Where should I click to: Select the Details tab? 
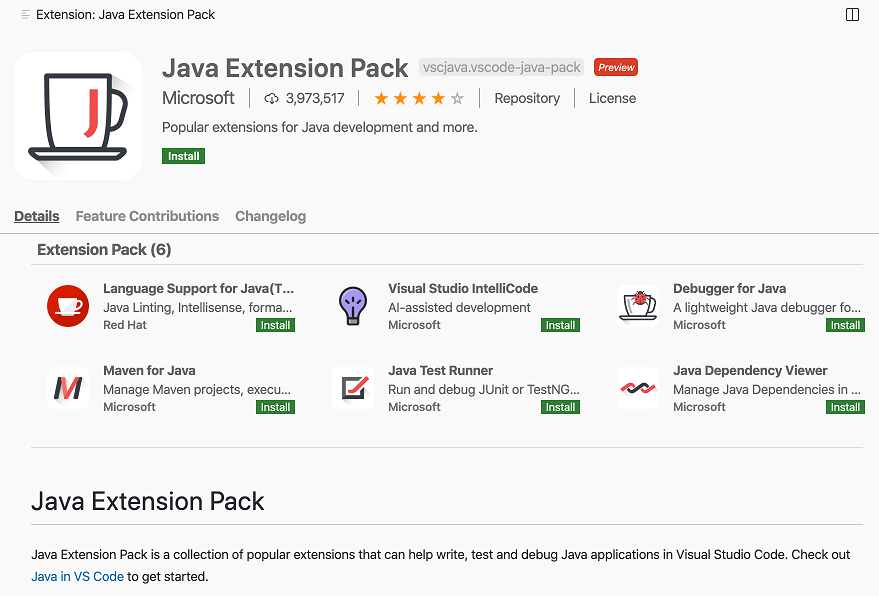coord(36,216)
